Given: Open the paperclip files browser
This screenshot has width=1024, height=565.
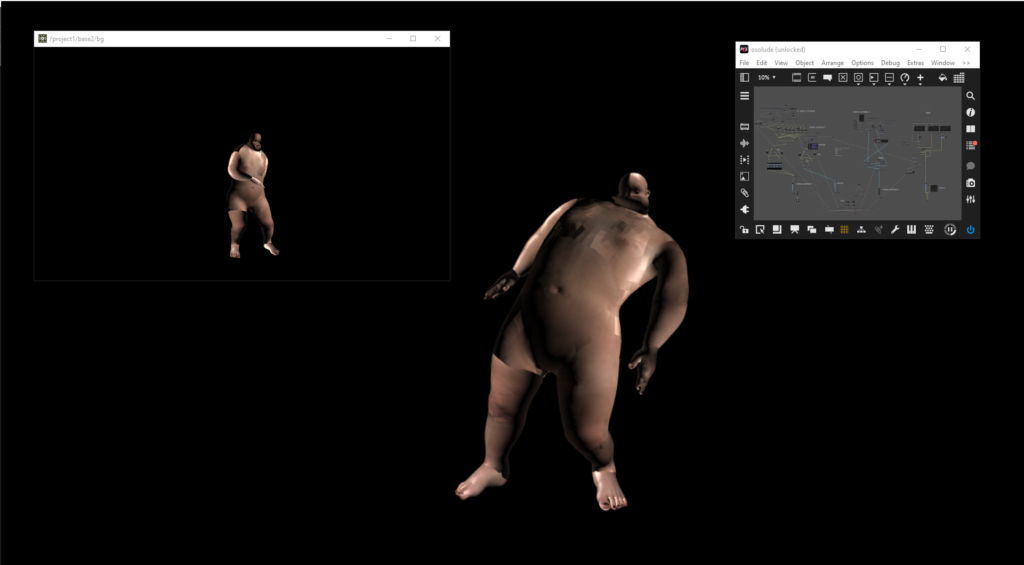Looking at the screenshot, I should [x=744, y=193].
